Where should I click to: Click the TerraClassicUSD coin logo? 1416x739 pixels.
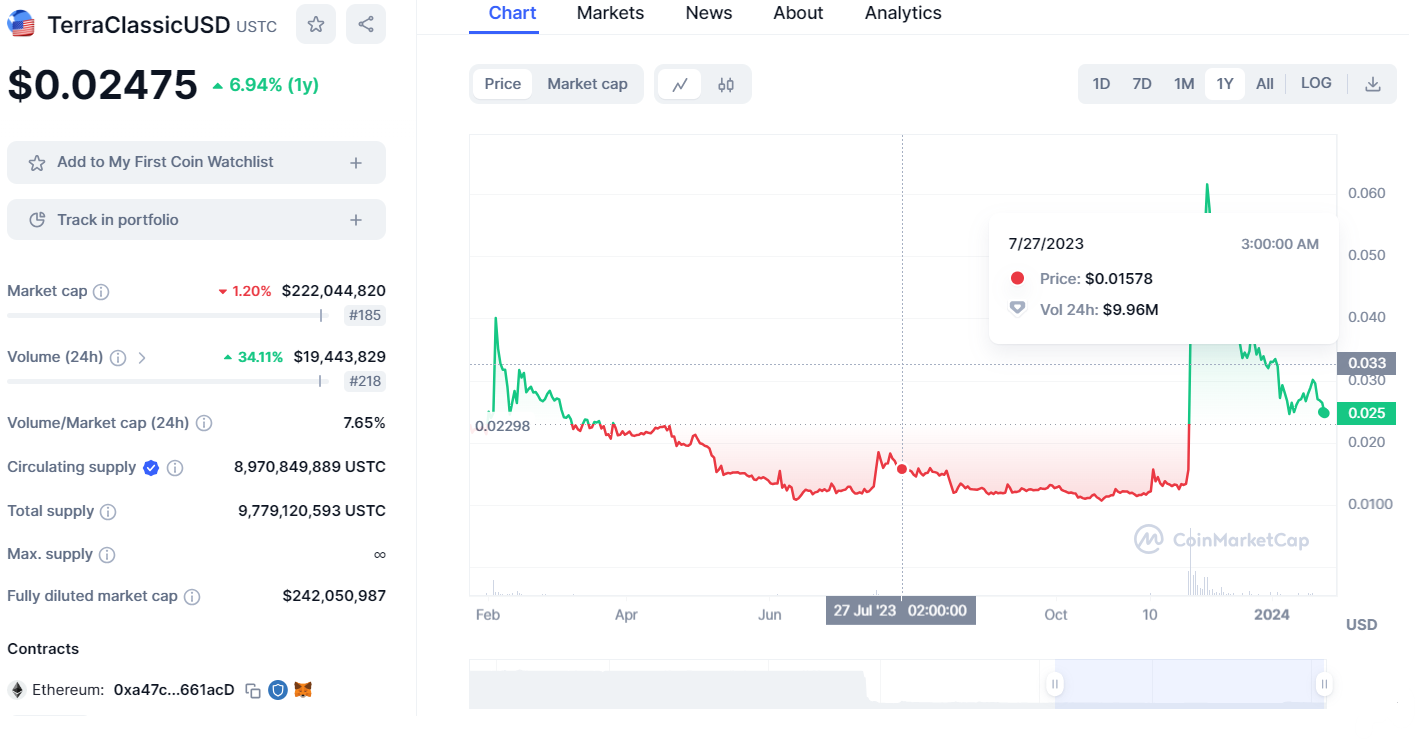pyautogui.click(x=21, y=24)
